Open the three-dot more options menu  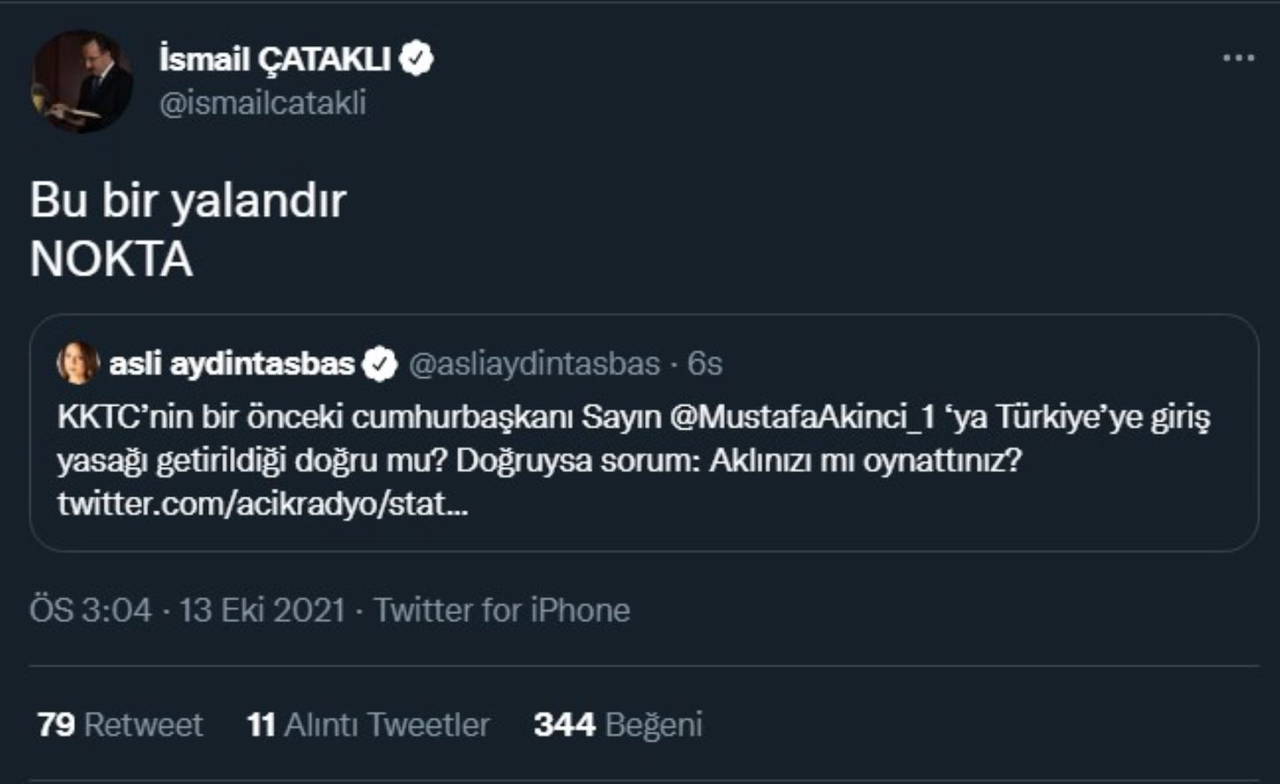[x=1238, y=59]
